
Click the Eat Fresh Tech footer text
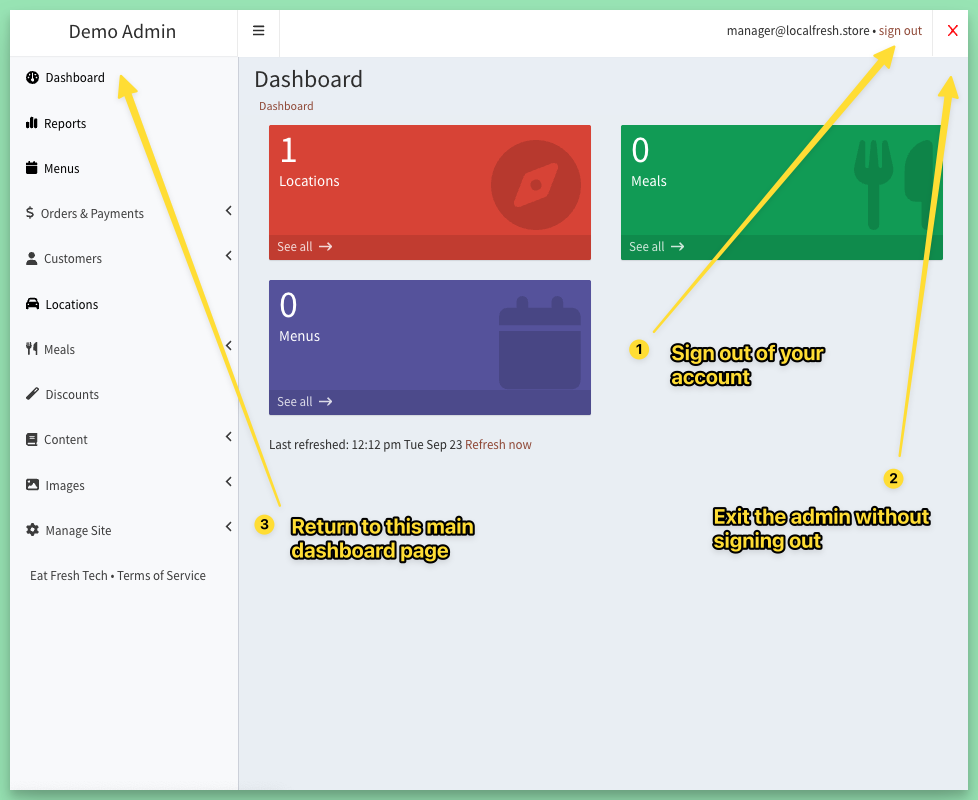pos(69,576)
